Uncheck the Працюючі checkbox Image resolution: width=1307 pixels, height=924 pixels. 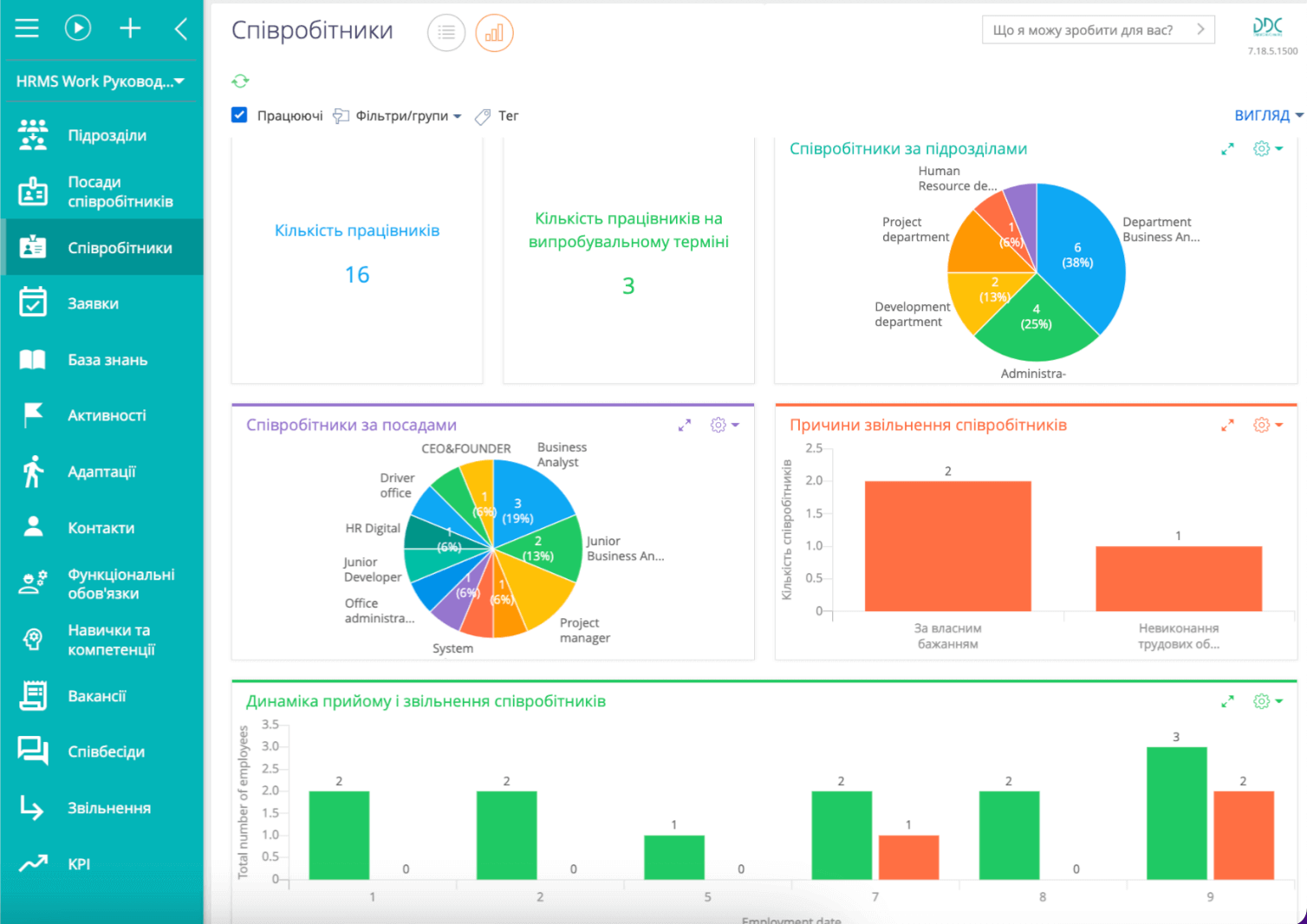click(x=239, y=114)
